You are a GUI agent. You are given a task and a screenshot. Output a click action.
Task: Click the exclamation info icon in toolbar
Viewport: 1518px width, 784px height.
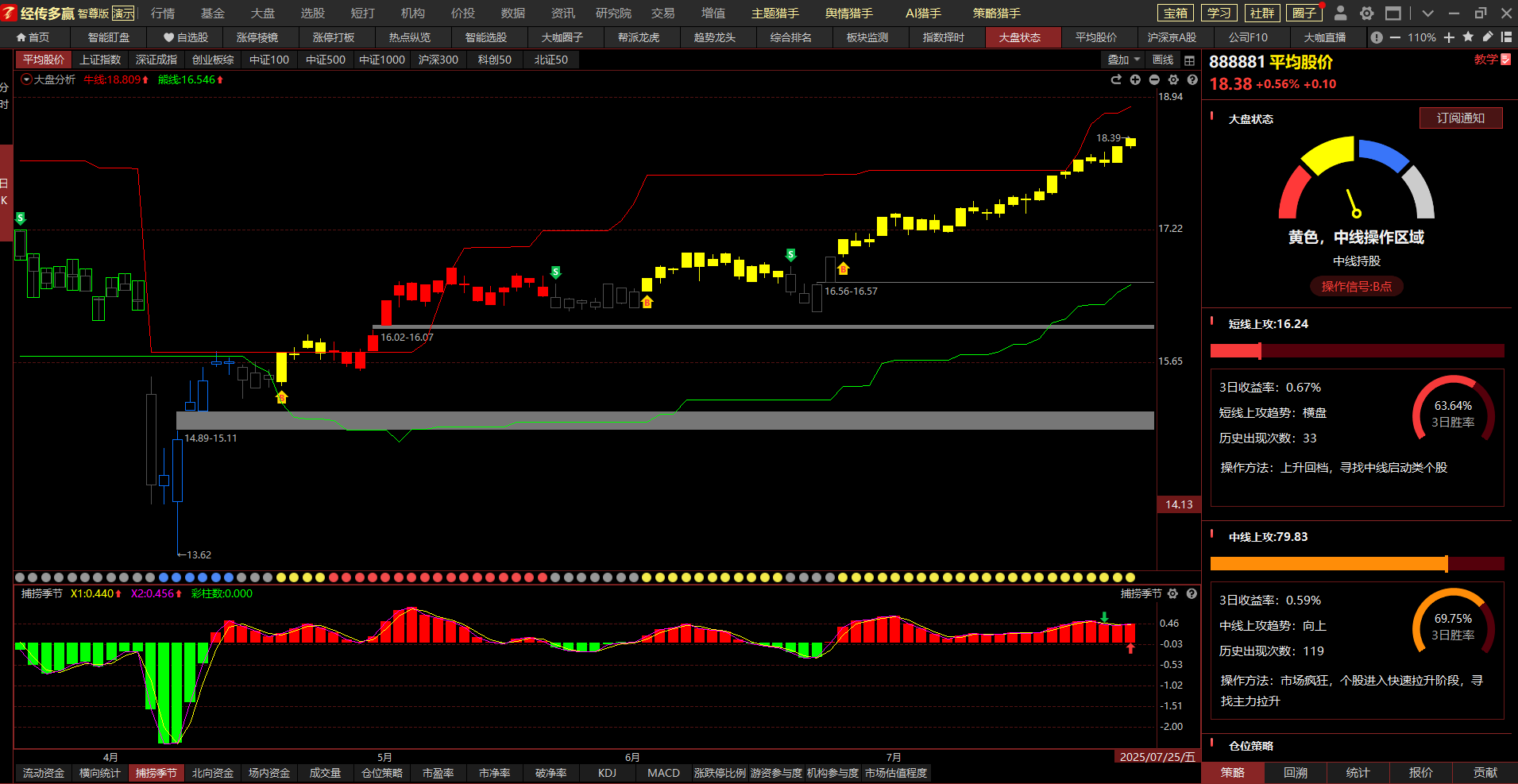1377,37
